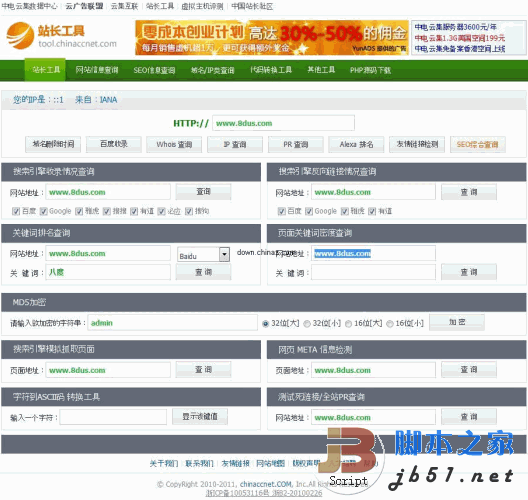The width and height of the screenshot is (528, 500).
Task: Open the 网站地图 footer link
Action: click(x=270, y=463)
